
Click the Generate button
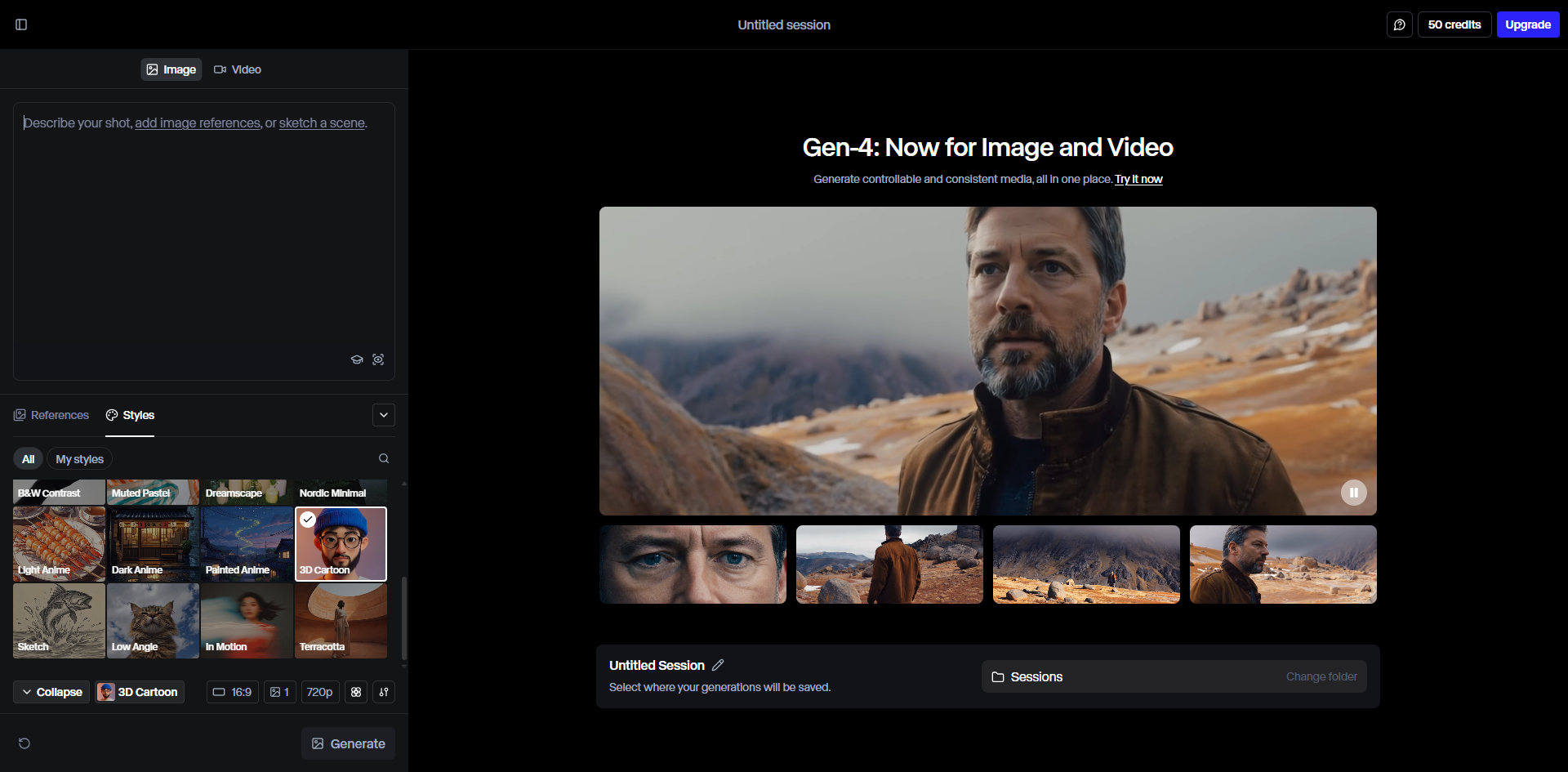(x=348, y=743)
